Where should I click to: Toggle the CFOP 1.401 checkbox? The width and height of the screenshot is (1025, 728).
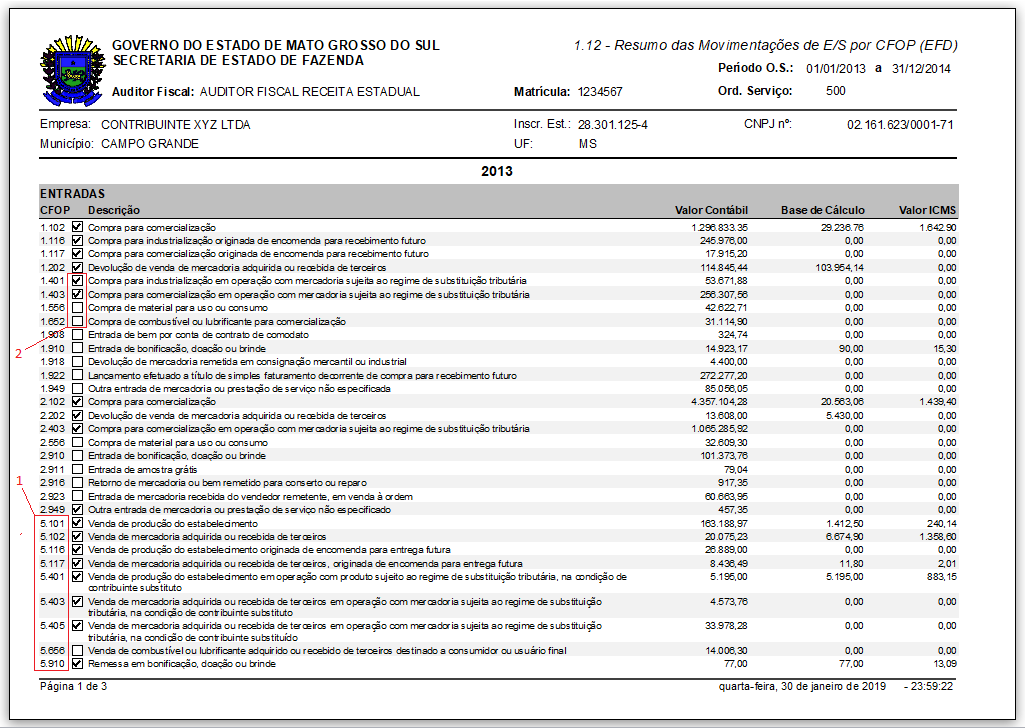pyautogui.click(x=77, y=281)
